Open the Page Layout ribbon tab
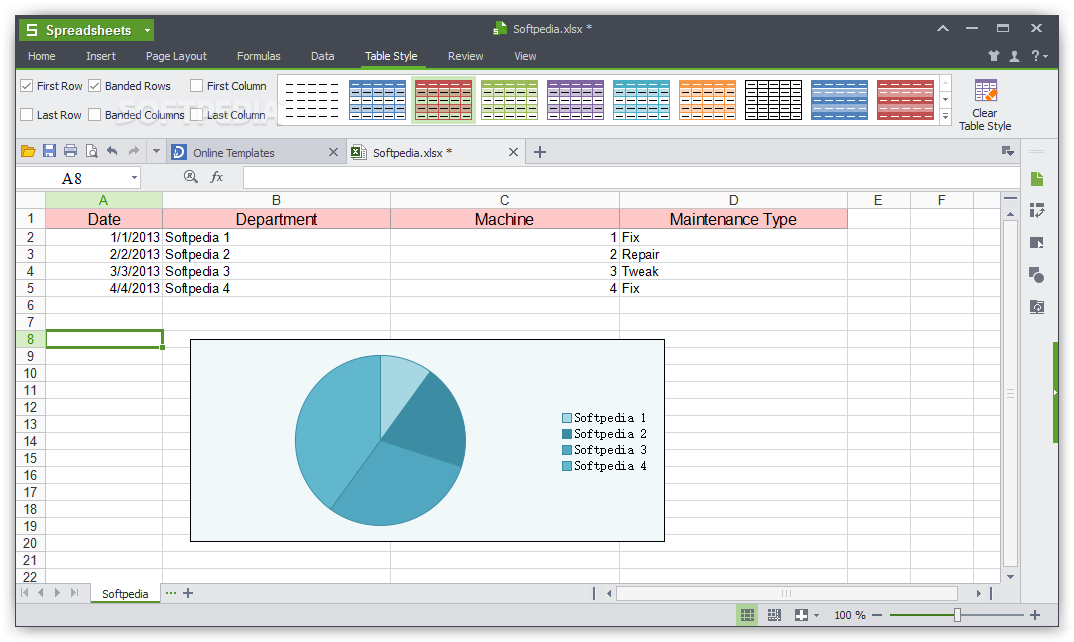The width and height of the screenshot is (1074, 642). 176,56
